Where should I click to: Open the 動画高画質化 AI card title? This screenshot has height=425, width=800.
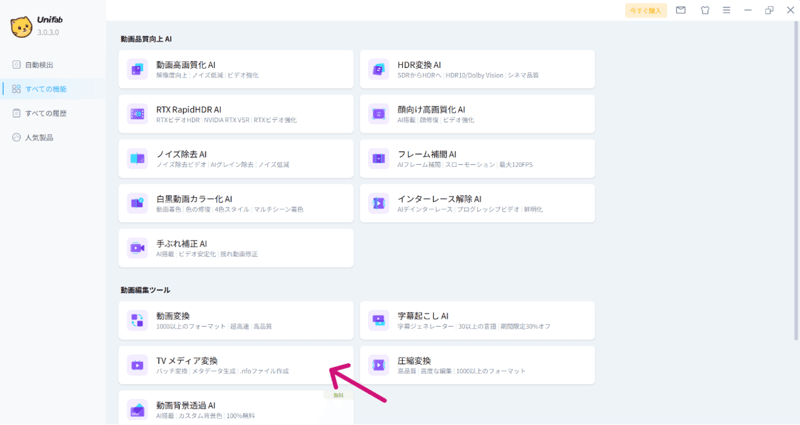tap(186, 65)
